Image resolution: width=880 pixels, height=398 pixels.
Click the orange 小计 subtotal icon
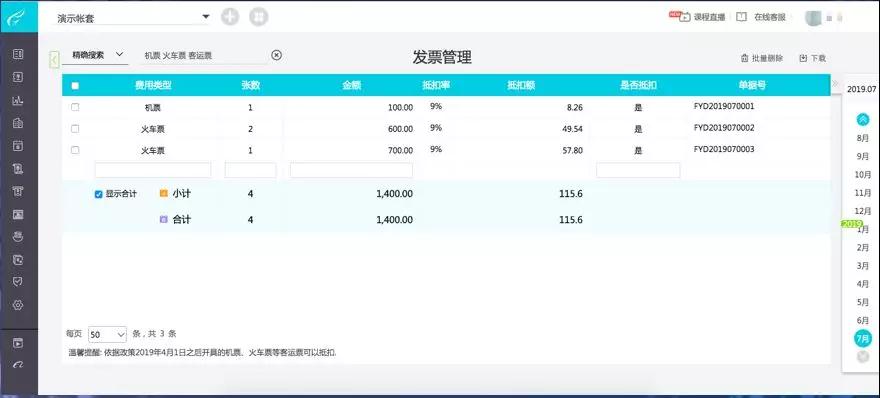click(x=164, y=193)
